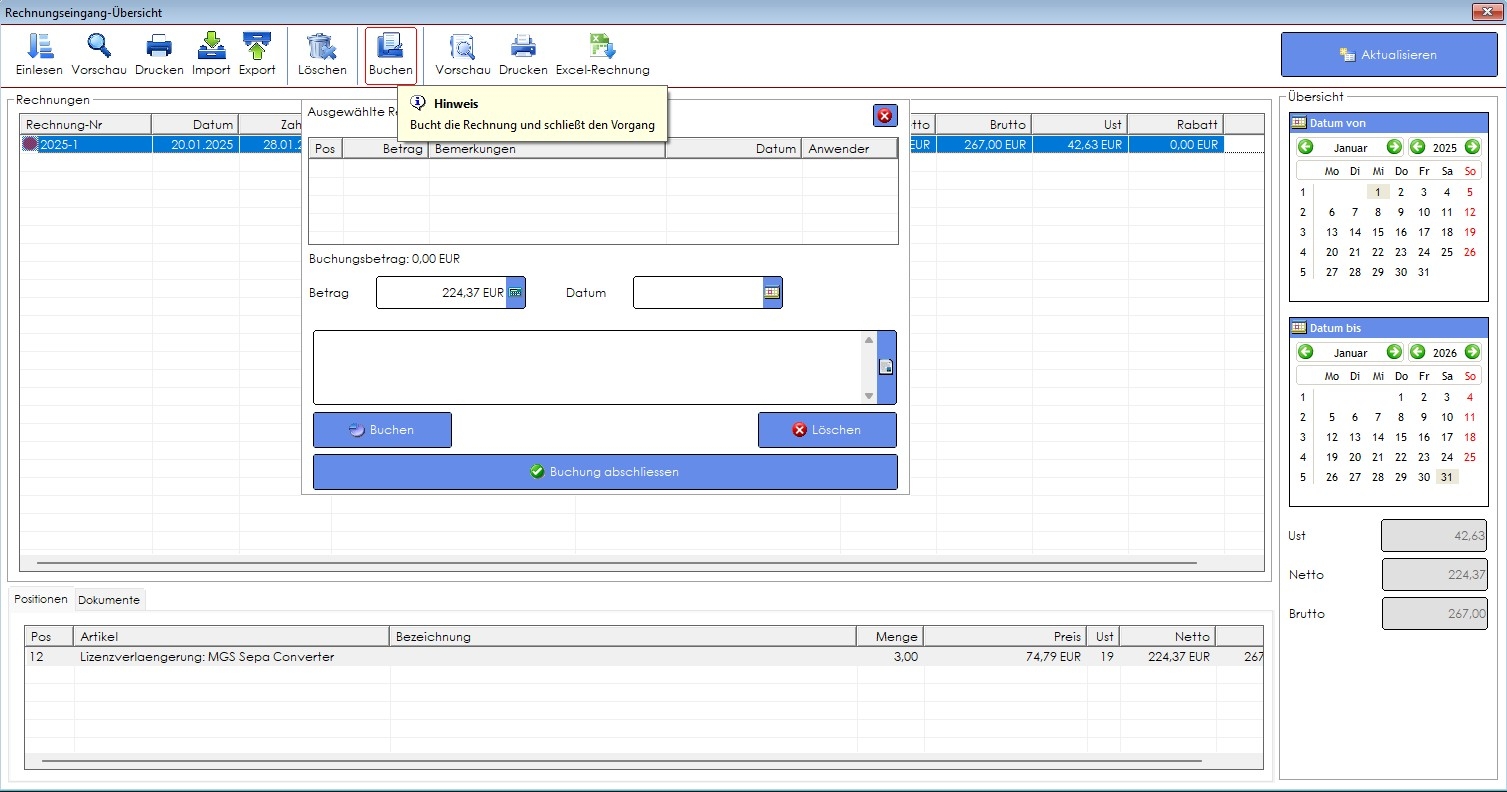Click the Rechnungen horizontal scrollbar
1507x792 pixels.
(x=617, y=563)
